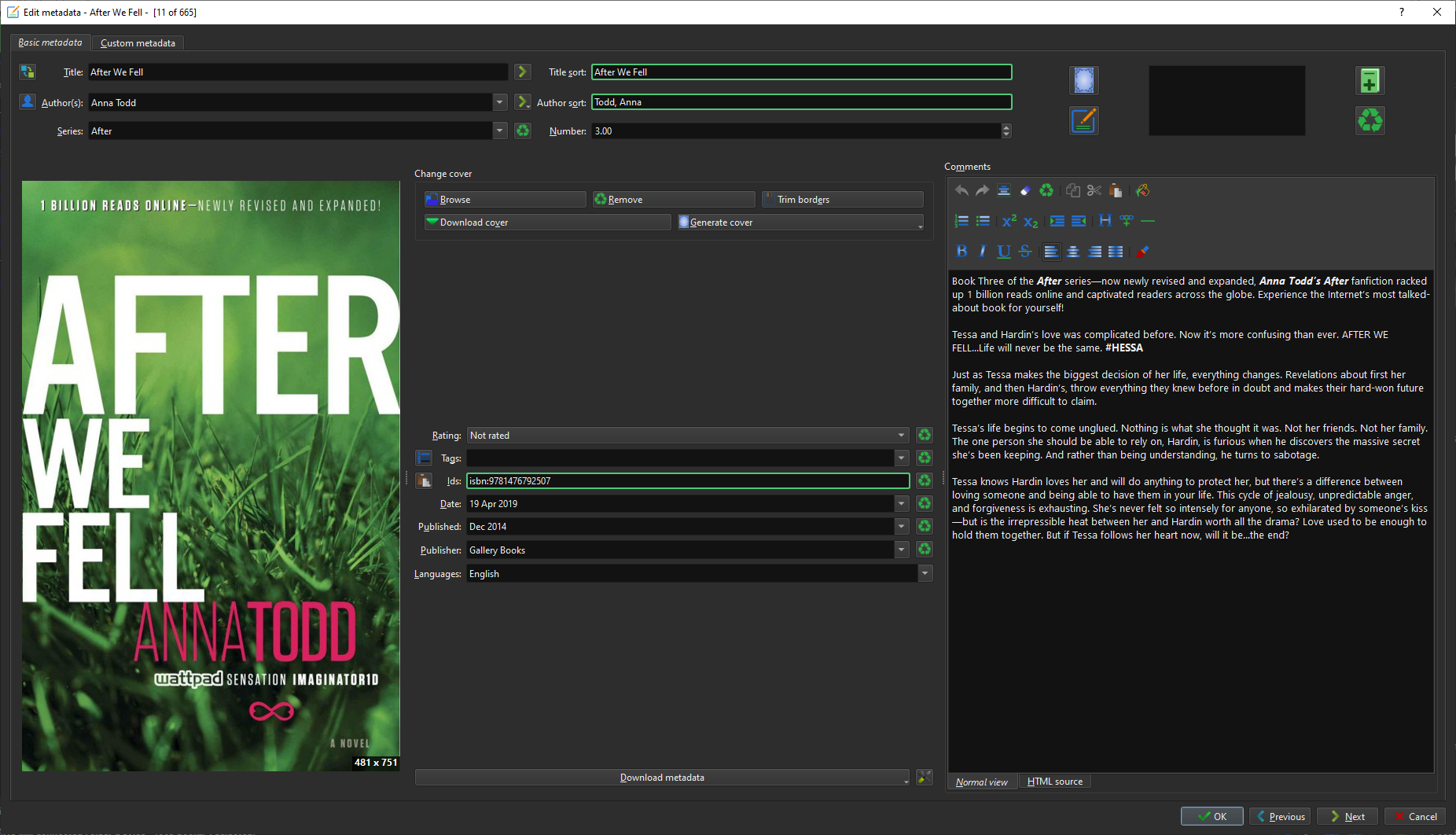Insert an ordered numbered list
Viewport: 1456px width, 835px height.
(x=961, y=221)
